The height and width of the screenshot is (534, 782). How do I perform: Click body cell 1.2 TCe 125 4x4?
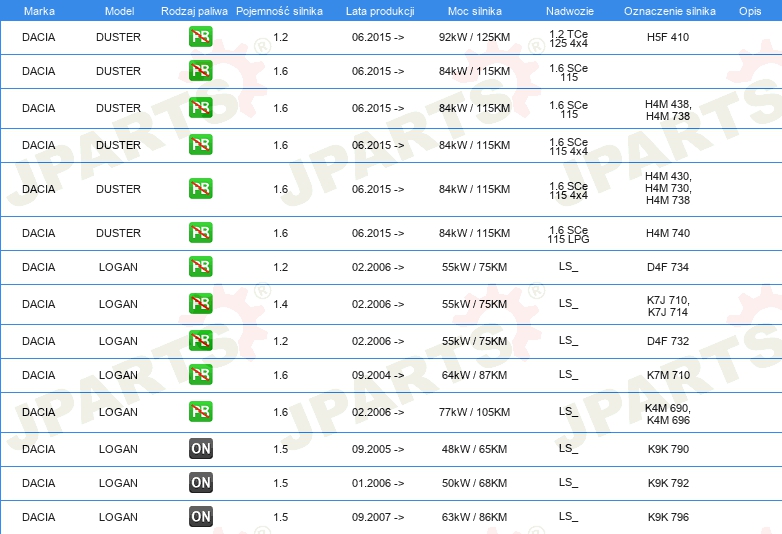[569, 38]
